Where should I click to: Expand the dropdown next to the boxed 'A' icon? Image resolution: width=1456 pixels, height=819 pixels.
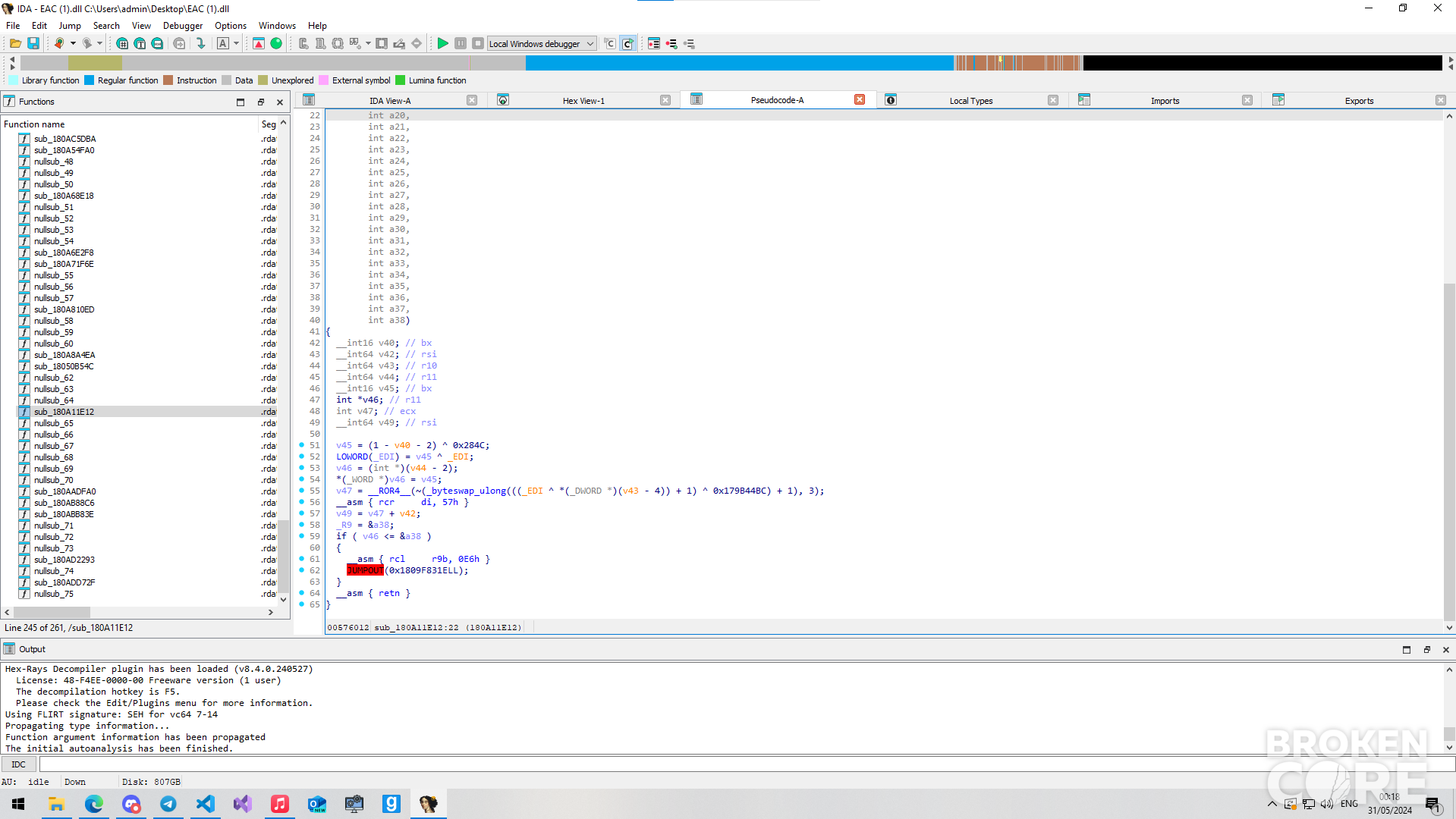pyautogui.click(x=236, y=43)
